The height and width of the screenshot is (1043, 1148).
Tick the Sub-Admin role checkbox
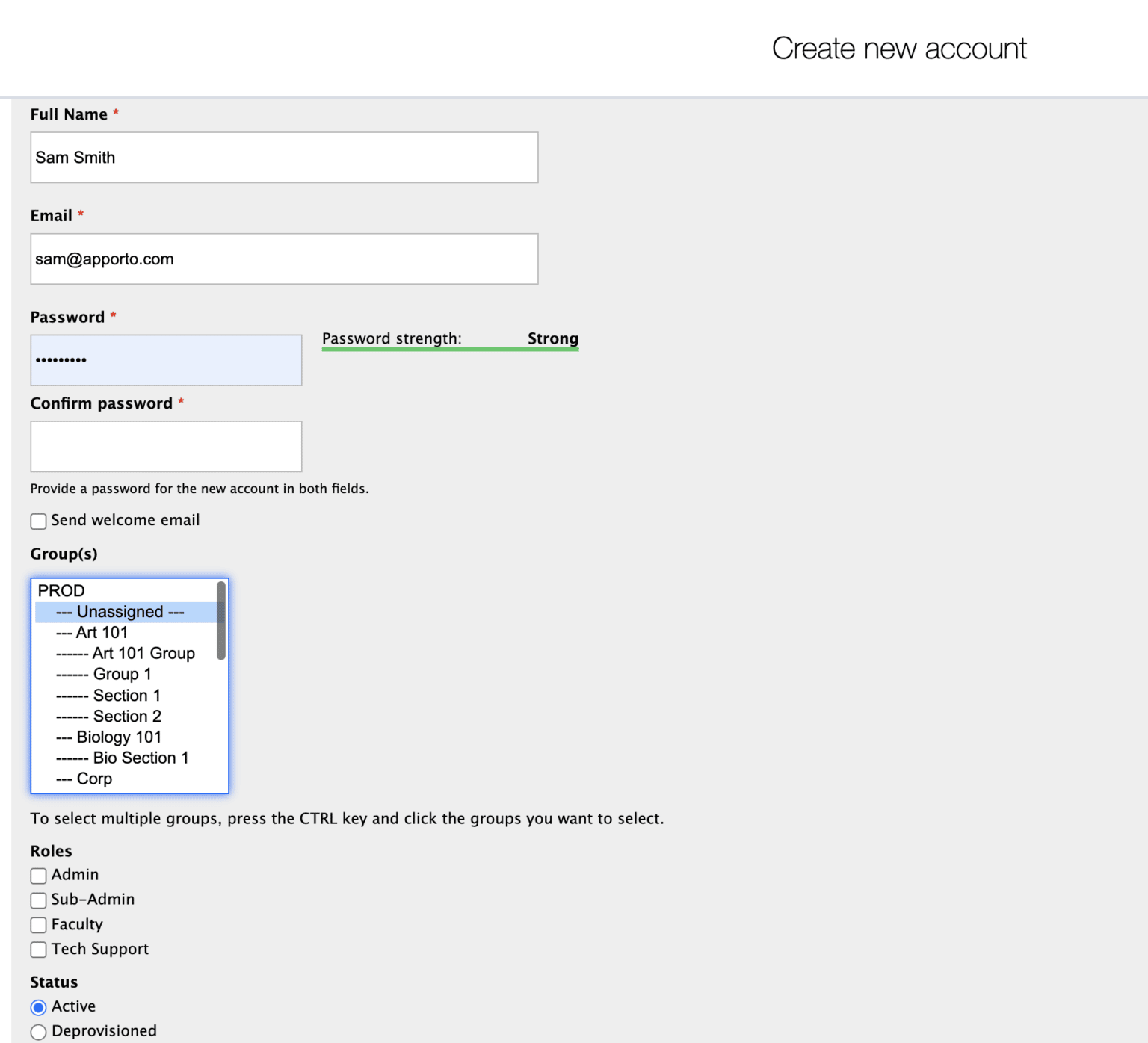[x=39, y=900]
